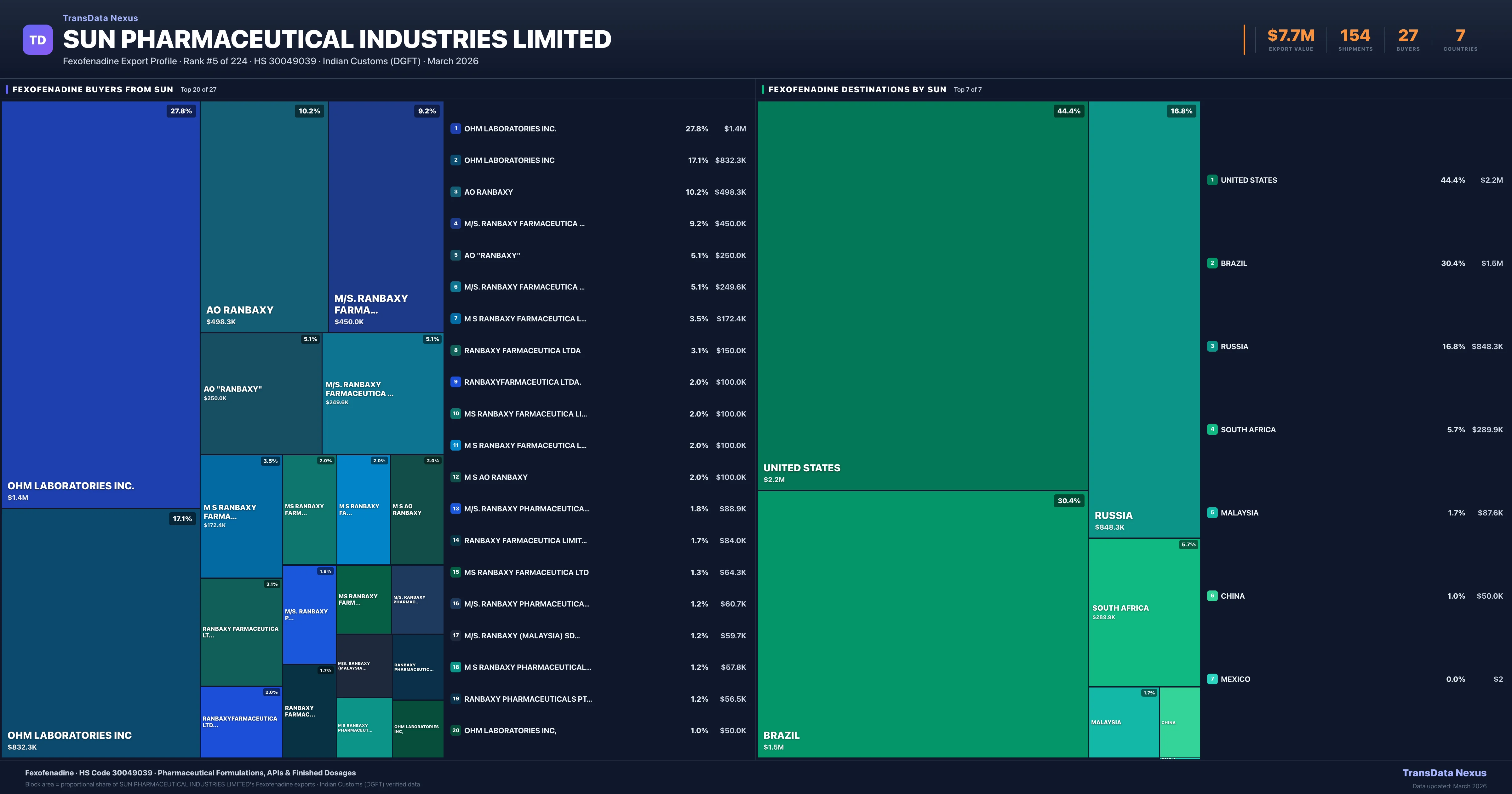Click green badge 1 beside UNITED STATES
This screenshot has width=1512, height=794.
1212,180
